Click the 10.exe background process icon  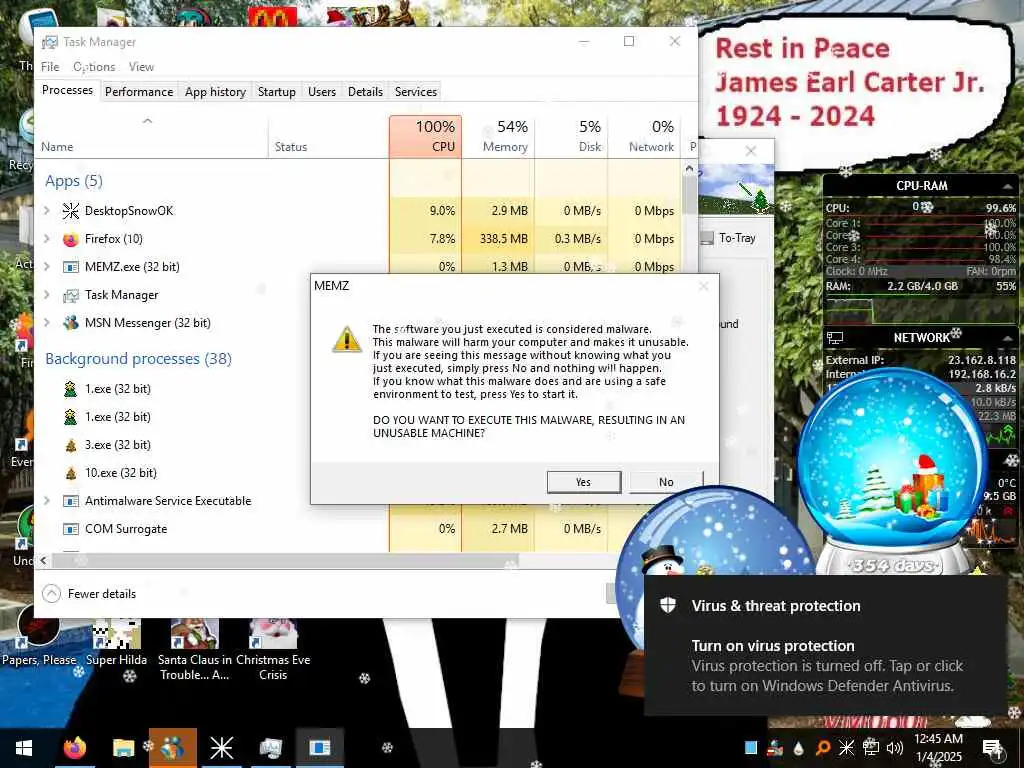click(x=71, y=473)
